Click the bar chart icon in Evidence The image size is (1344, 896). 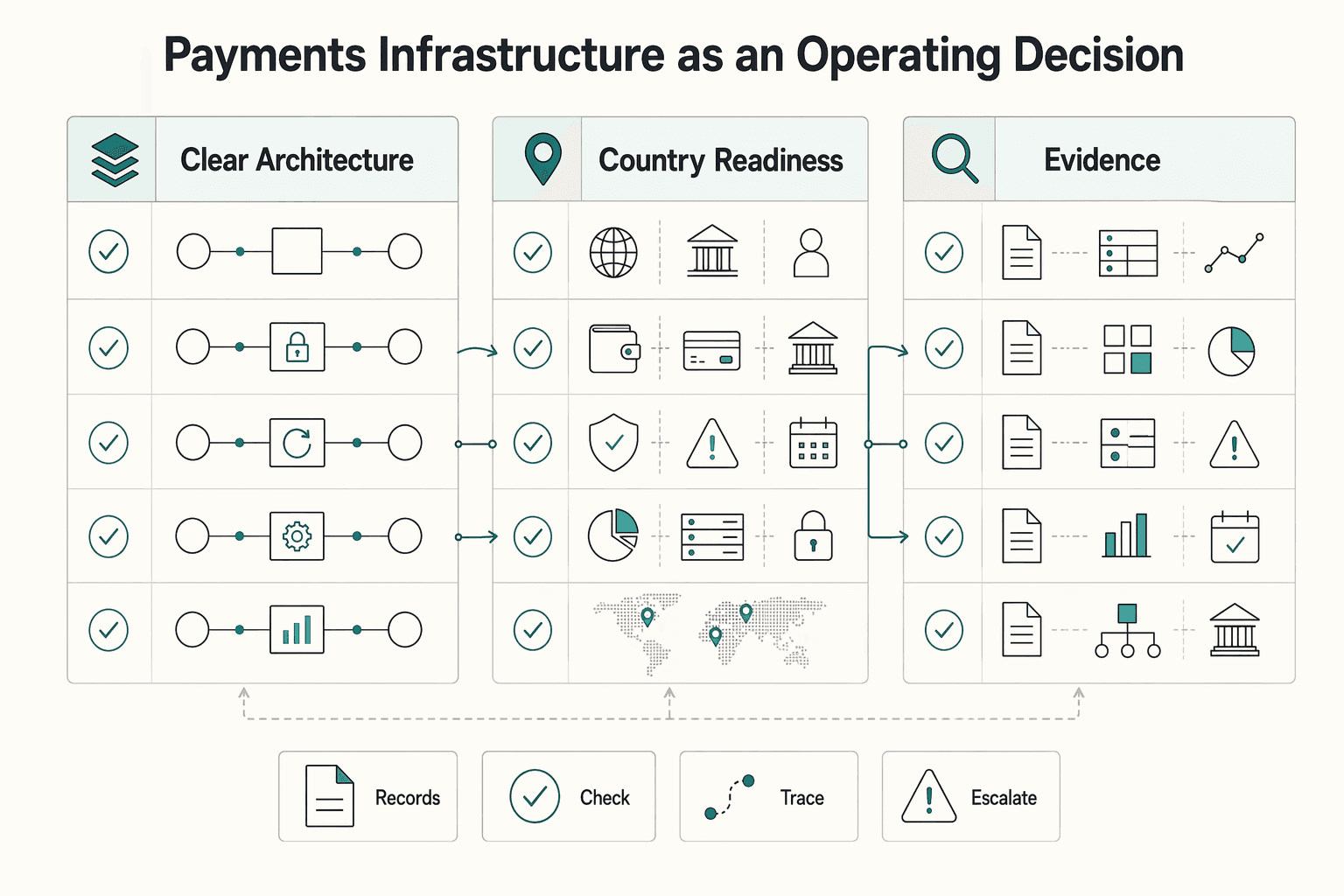tap(1127, 535)
